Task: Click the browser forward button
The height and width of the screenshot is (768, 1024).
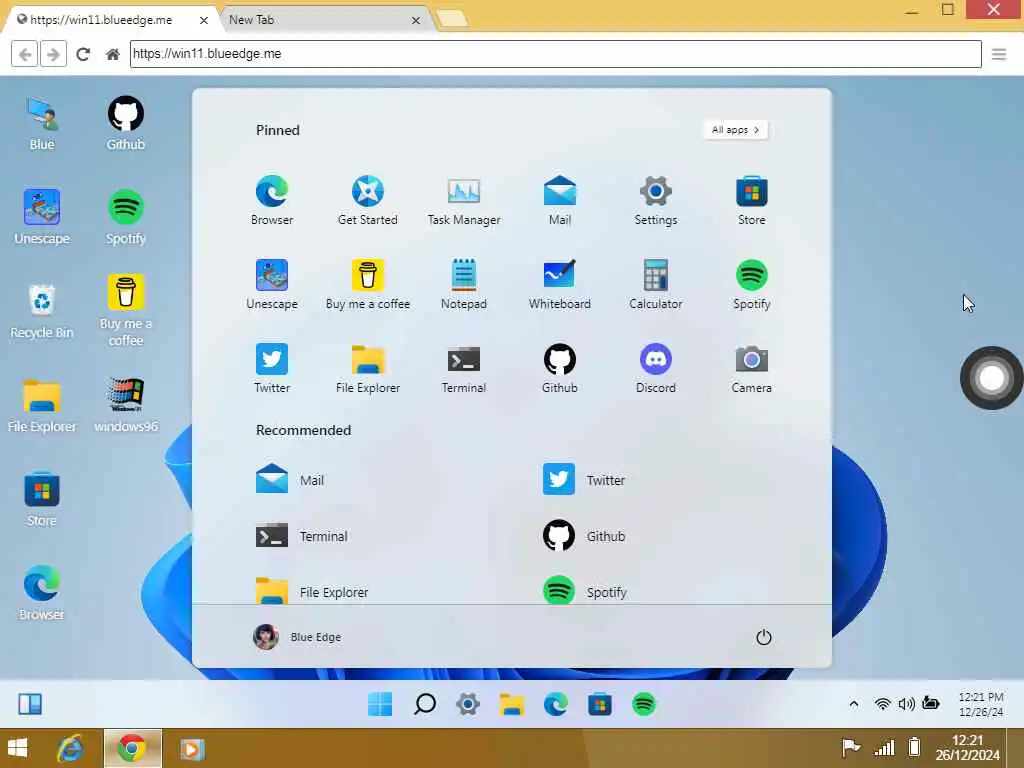Action: tap(54, 54)
